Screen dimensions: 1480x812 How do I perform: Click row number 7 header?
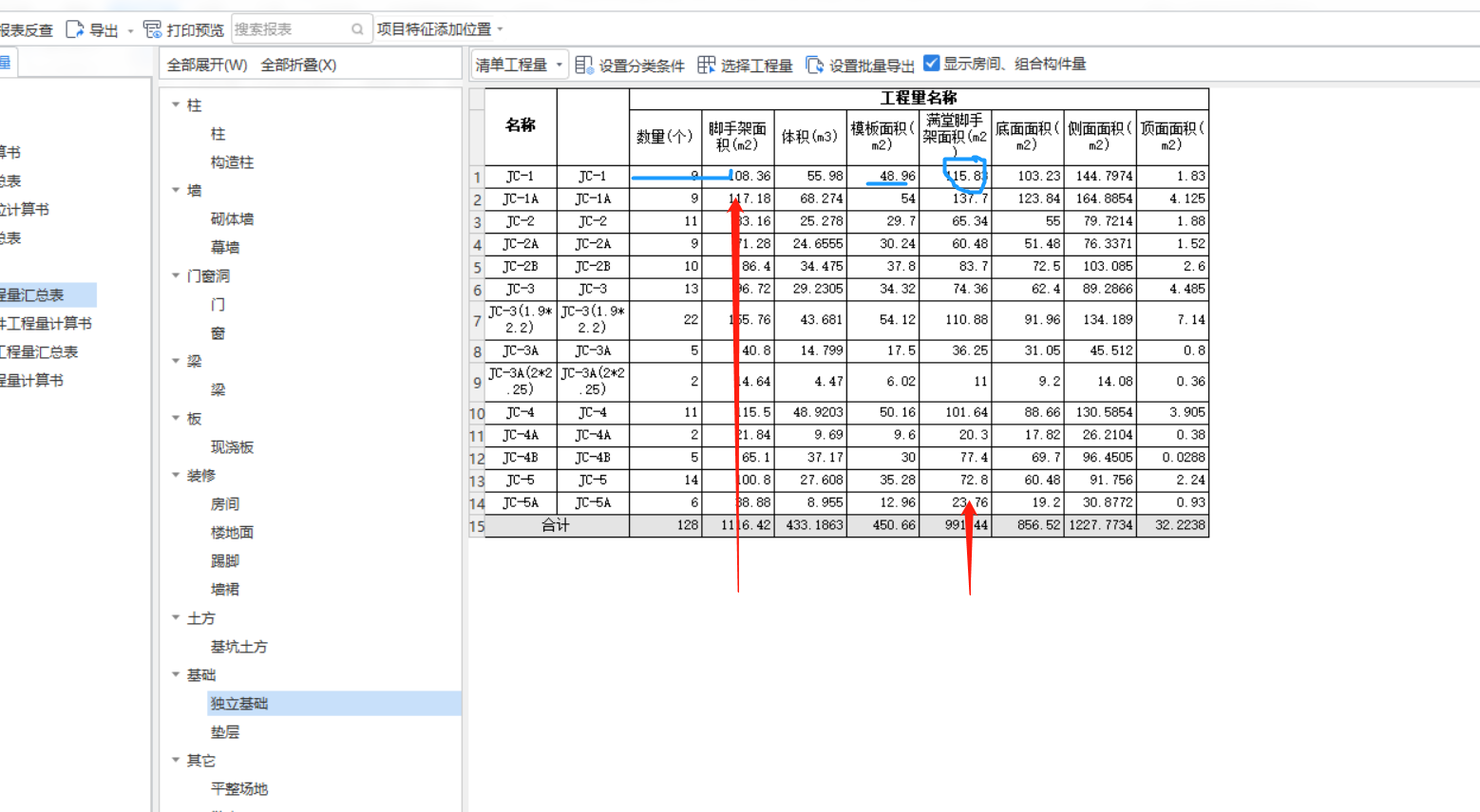pos(477,321)
